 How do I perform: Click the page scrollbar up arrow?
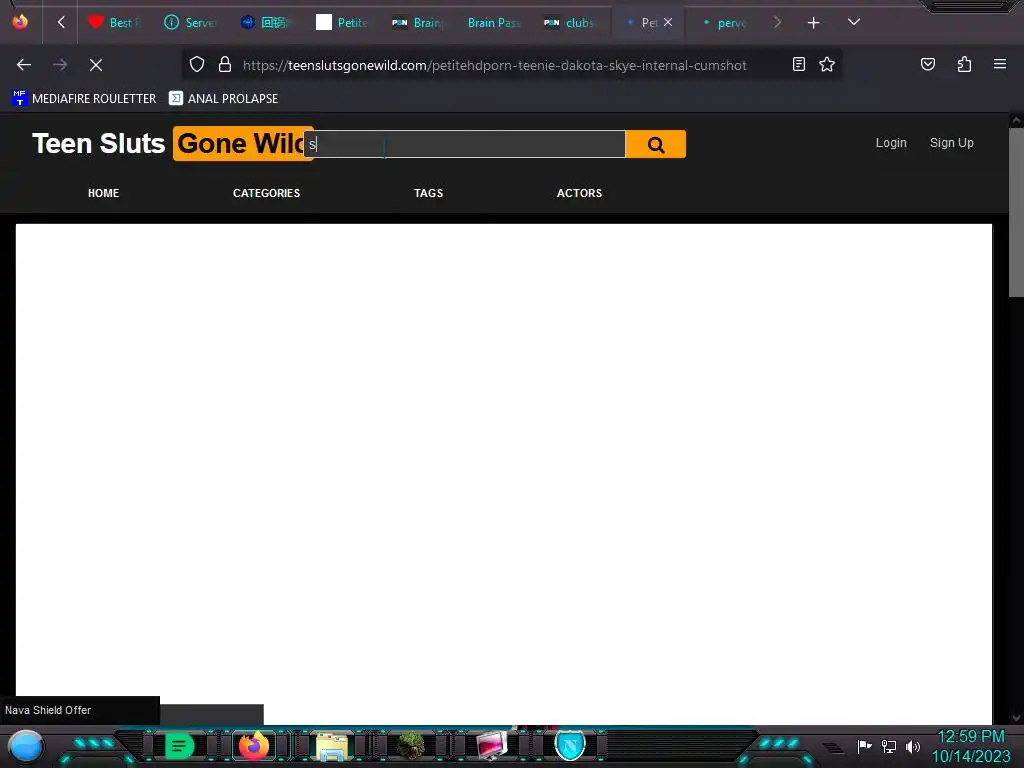[x=1016, y=120]
